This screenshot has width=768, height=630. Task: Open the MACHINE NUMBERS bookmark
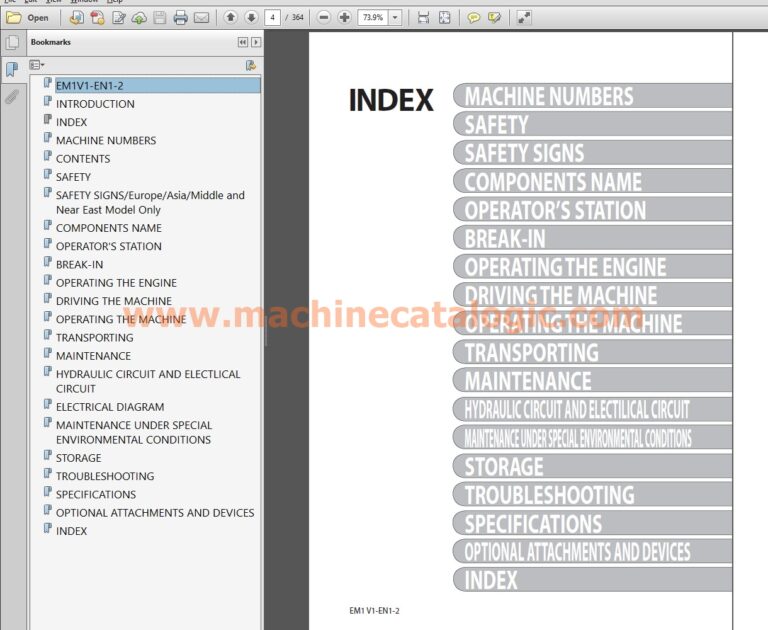click(x=106, y=141)
